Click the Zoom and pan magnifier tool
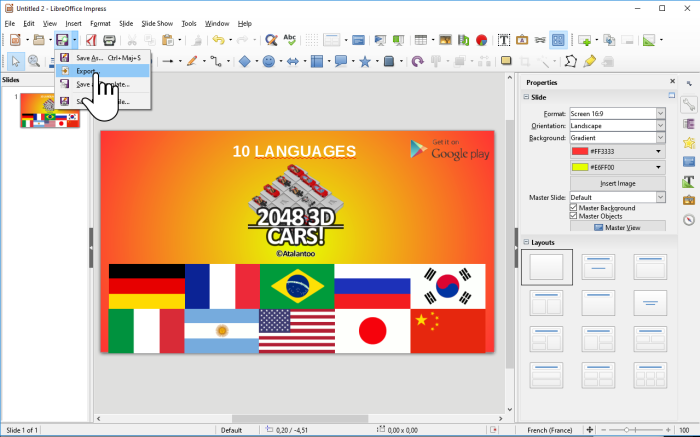 pyautogui.click(x=33, y=61)
